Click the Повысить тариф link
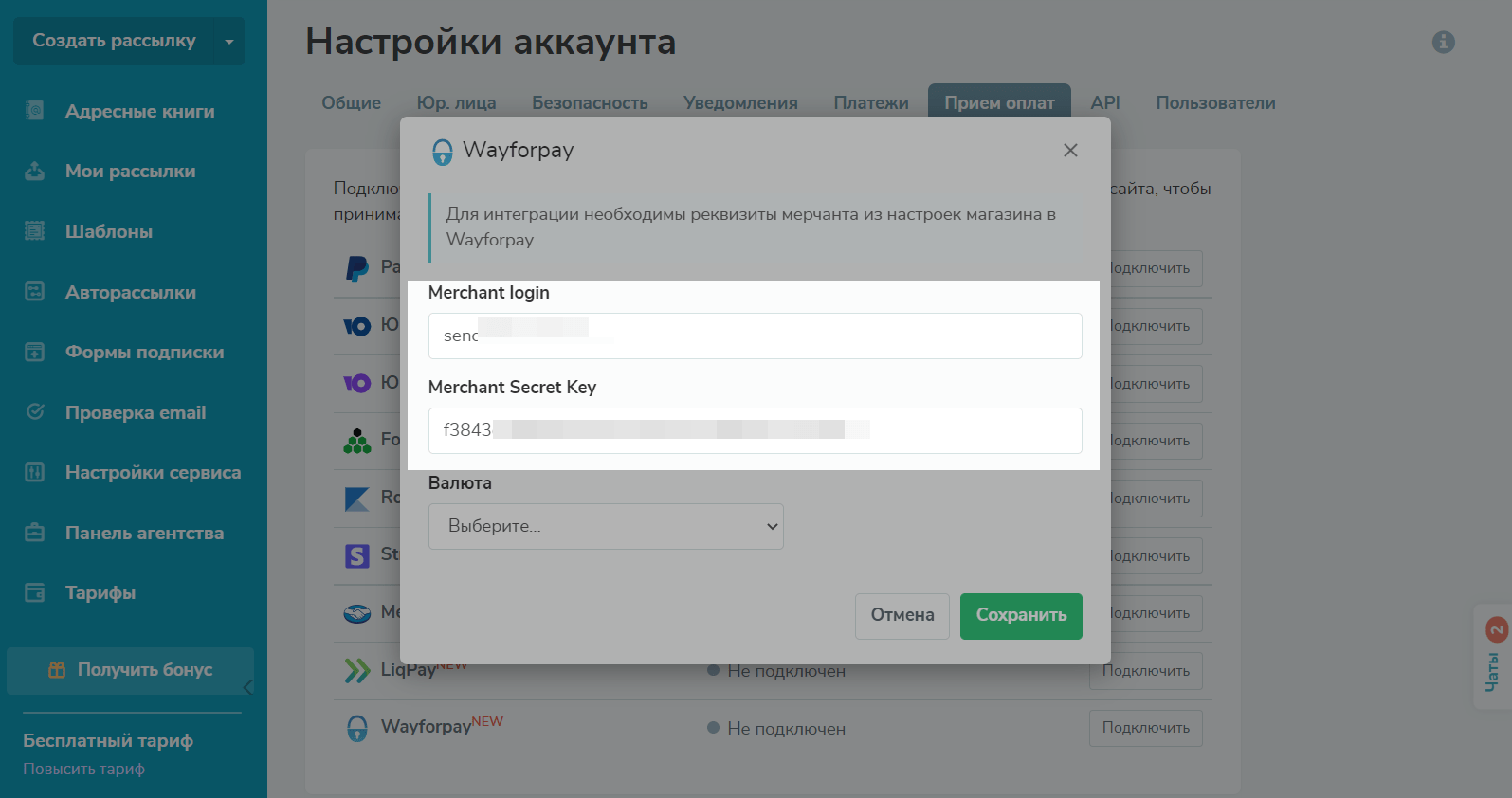1512x798 pixels. tap(84, 769)
